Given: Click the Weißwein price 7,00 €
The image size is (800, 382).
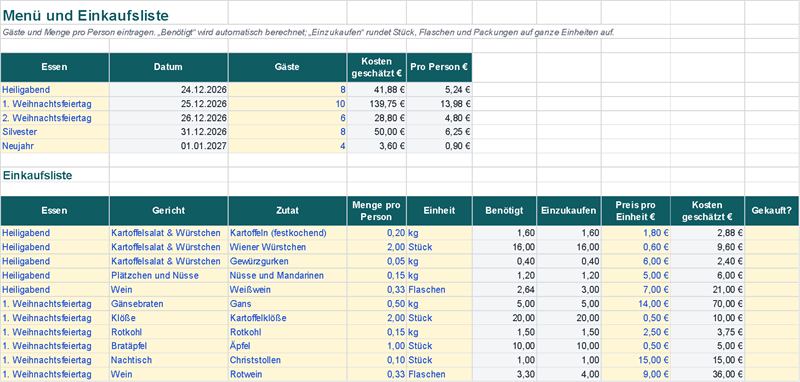Looking at the screenshot, I should (x=636, y=290).
